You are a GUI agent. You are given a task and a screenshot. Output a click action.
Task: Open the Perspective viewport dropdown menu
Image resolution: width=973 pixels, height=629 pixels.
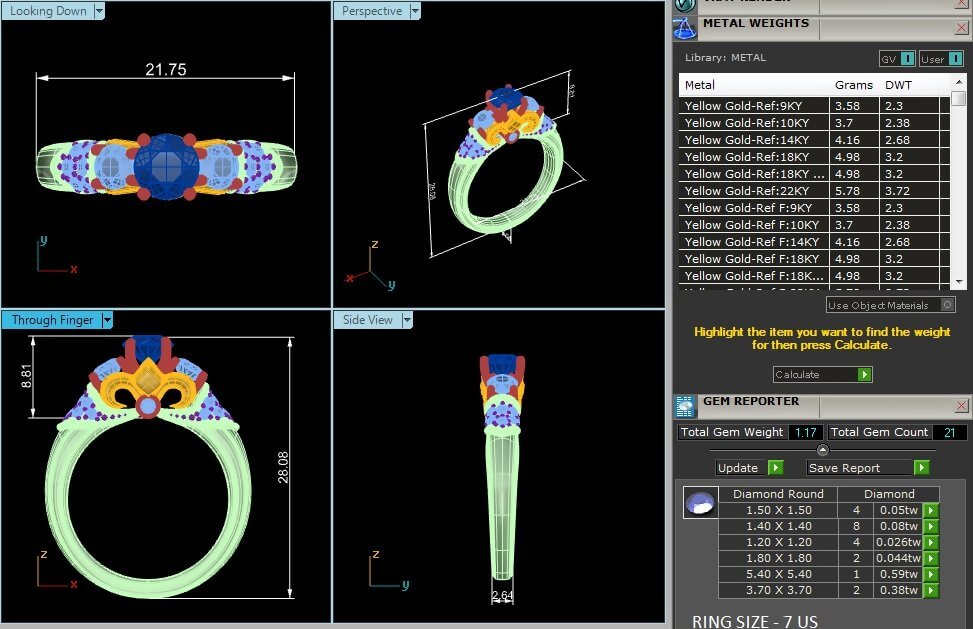414,11
